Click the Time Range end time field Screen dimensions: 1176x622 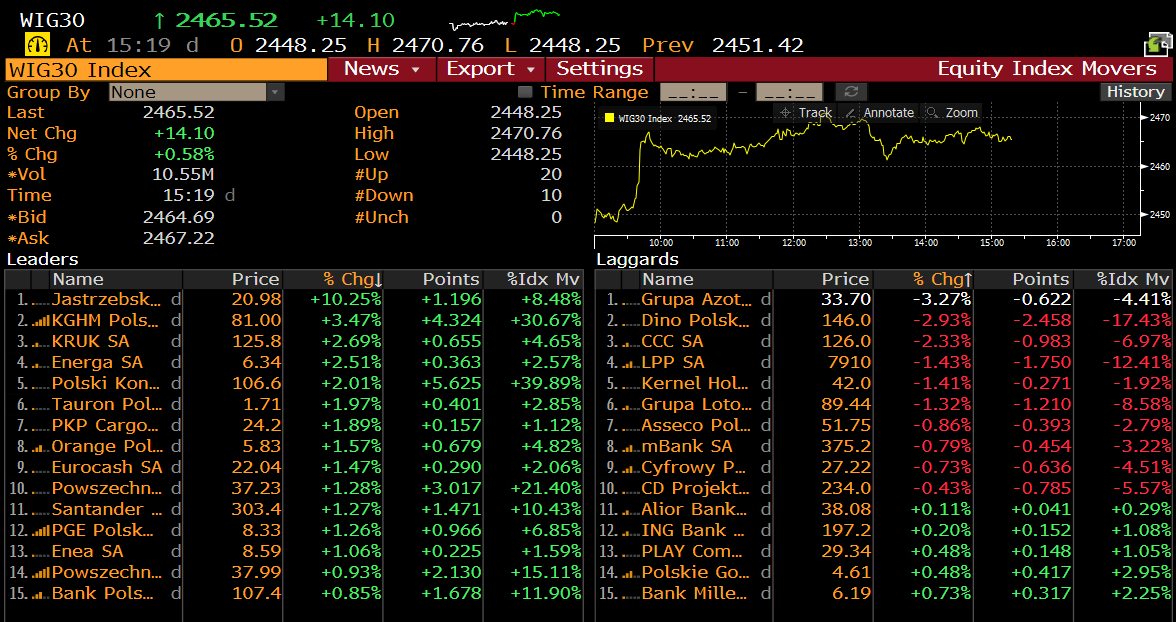click(x=789, y=92)
